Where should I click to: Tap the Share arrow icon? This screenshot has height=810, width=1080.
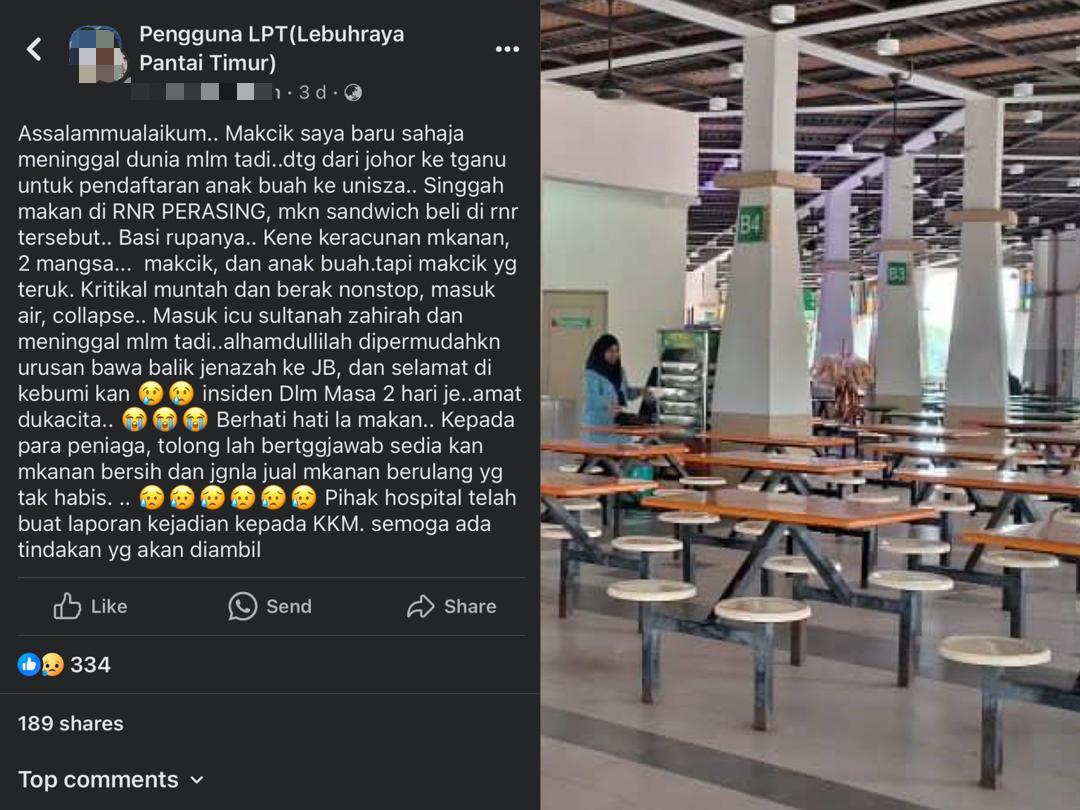[x=420, y=606]
